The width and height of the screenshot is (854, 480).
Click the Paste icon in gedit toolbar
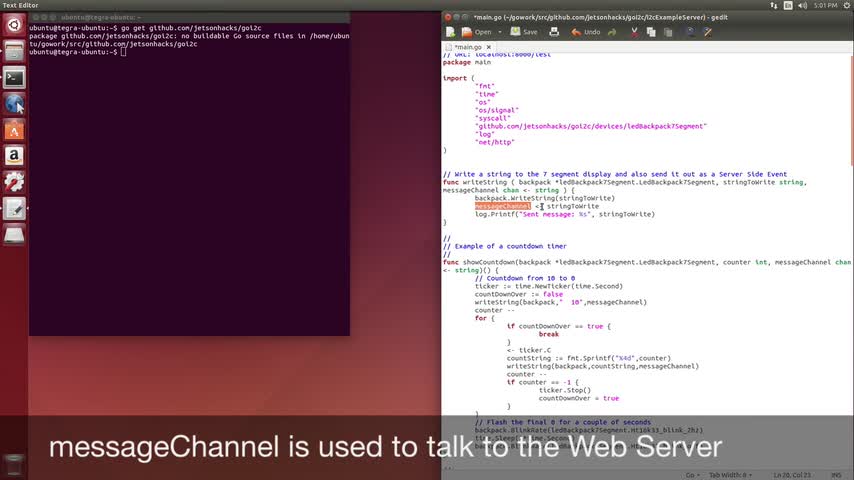pyautogui.click(x=668, y=32)
